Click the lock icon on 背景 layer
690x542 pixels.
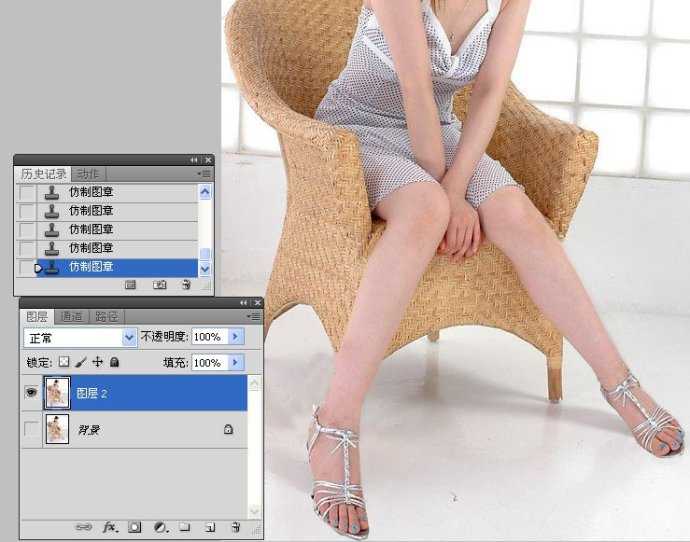pyautogui.click(x=228, y=429)
